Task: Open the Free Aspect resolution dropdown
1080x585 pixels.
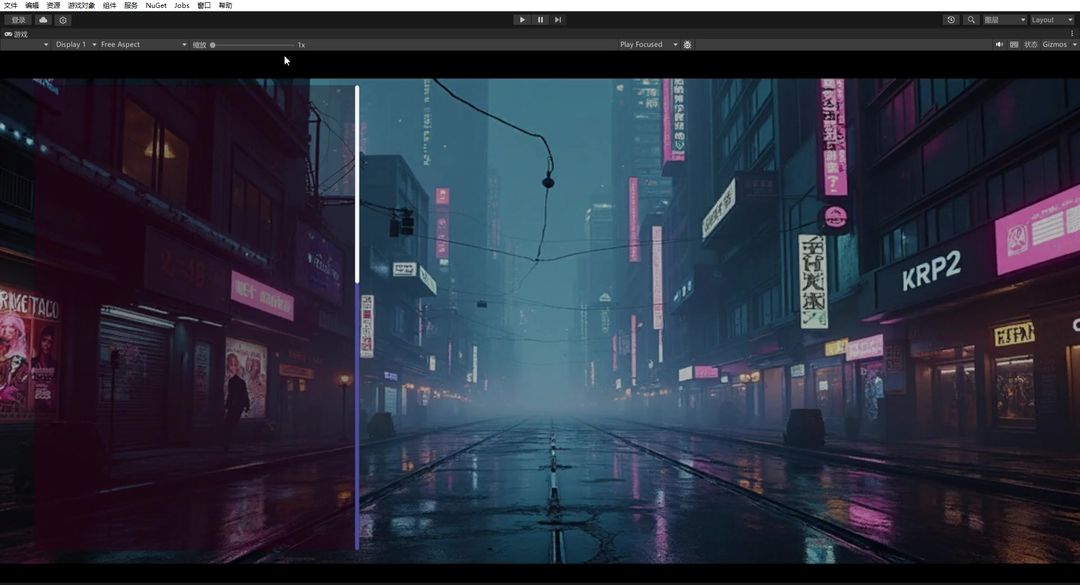Action: [143, 44]
